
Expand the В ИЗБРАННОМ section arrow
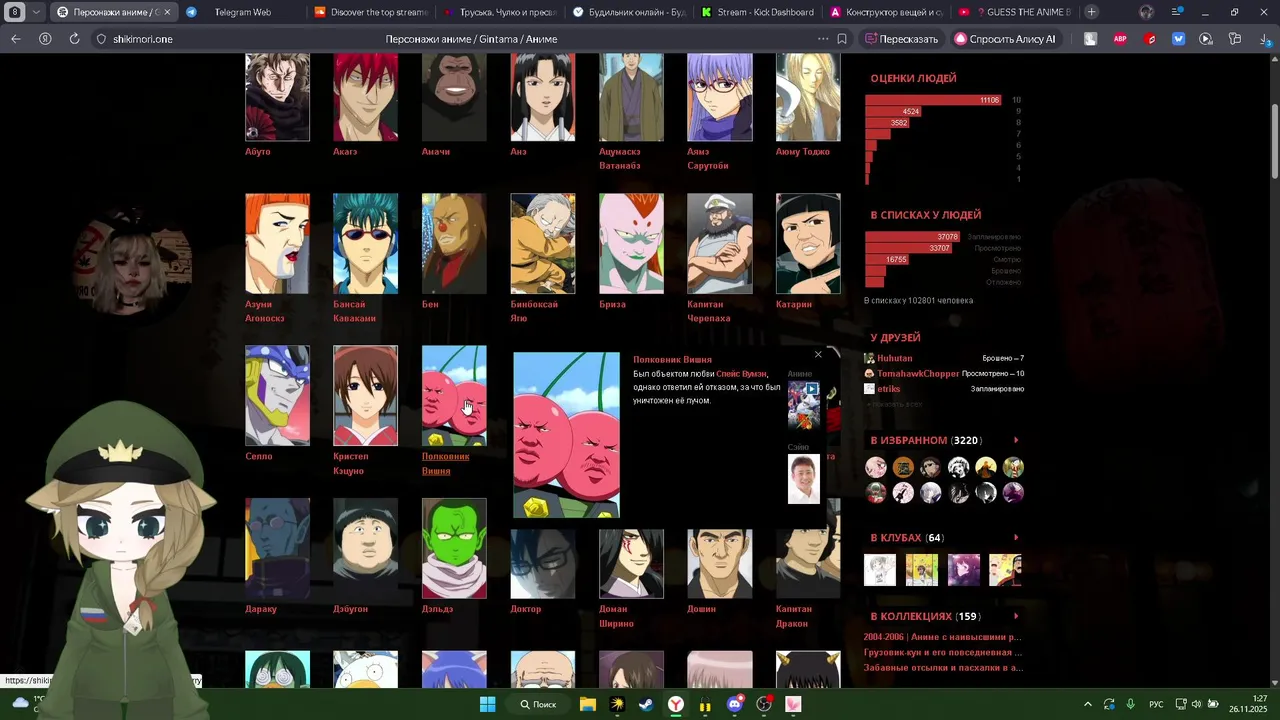tap(1016, 440)
